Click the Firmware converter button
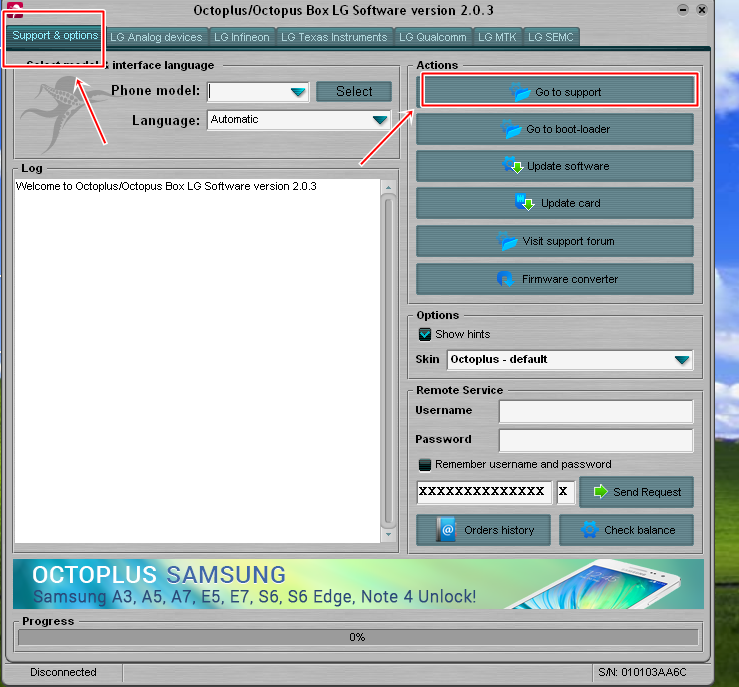 (x=555, y=279)
